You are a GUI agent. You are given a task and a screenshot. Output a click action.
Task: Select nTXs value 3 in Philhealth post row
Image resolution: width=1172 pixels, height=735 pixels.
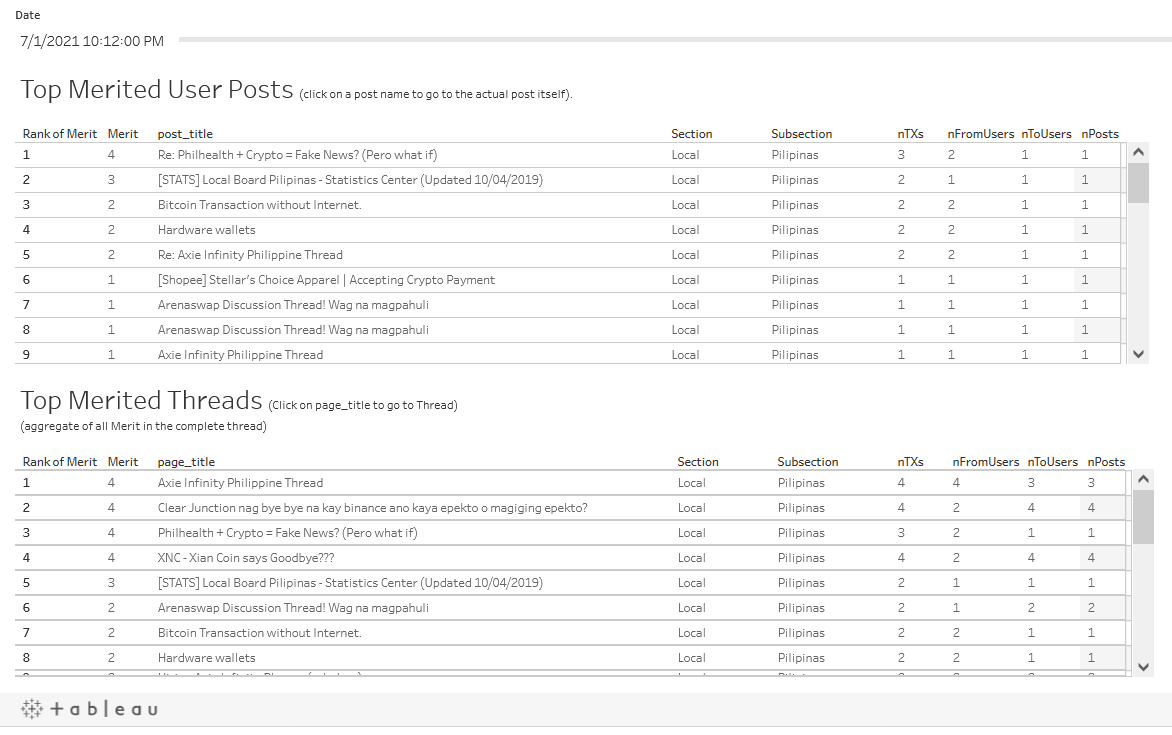coord(901,155)
